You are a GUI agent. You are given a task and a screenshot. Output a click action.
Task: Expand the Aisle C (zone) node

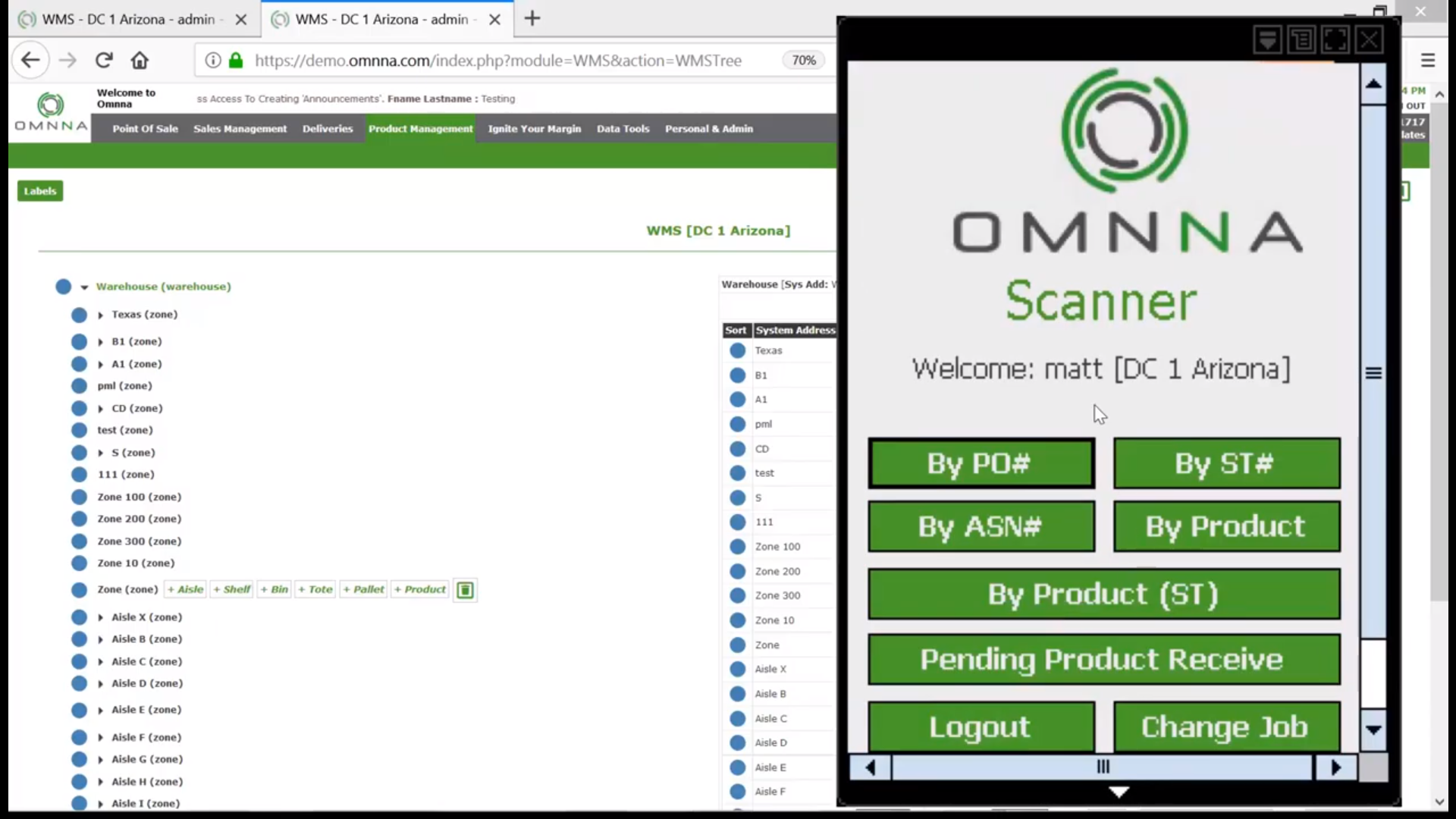100,662
